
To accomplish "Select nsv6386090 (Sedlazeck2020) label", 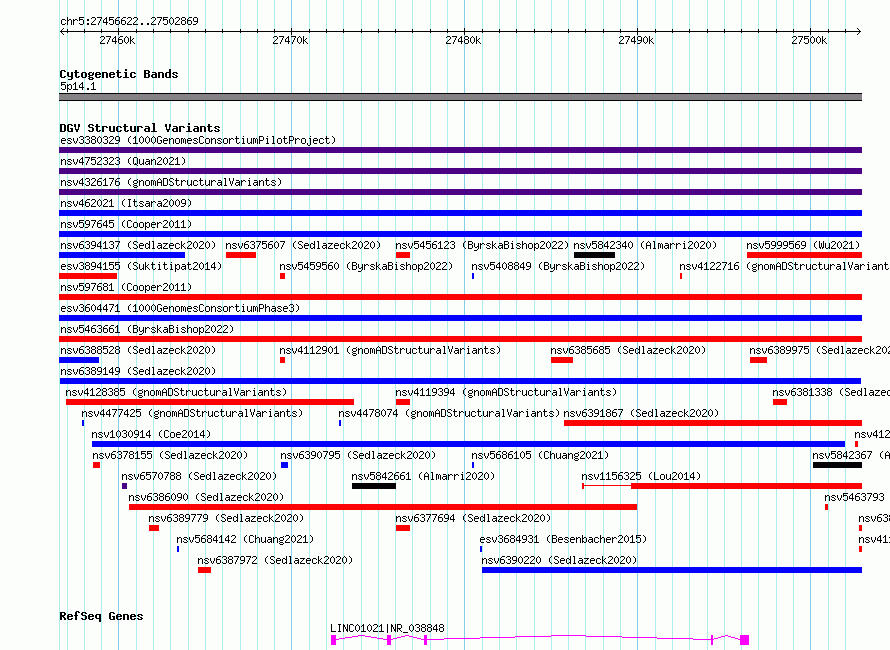I will [206, 497].
